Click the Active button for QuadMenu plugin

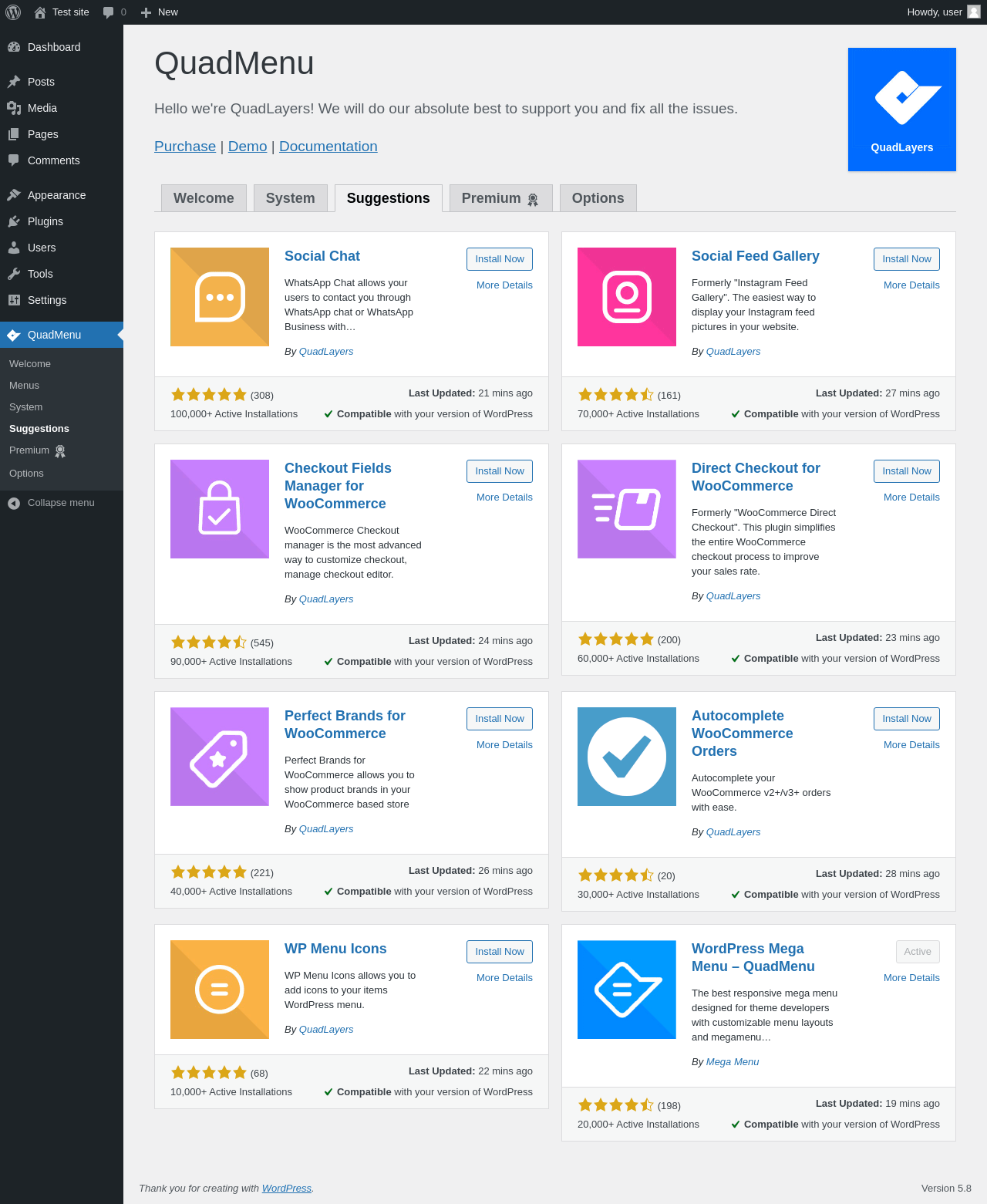click(x=918, y=952)
